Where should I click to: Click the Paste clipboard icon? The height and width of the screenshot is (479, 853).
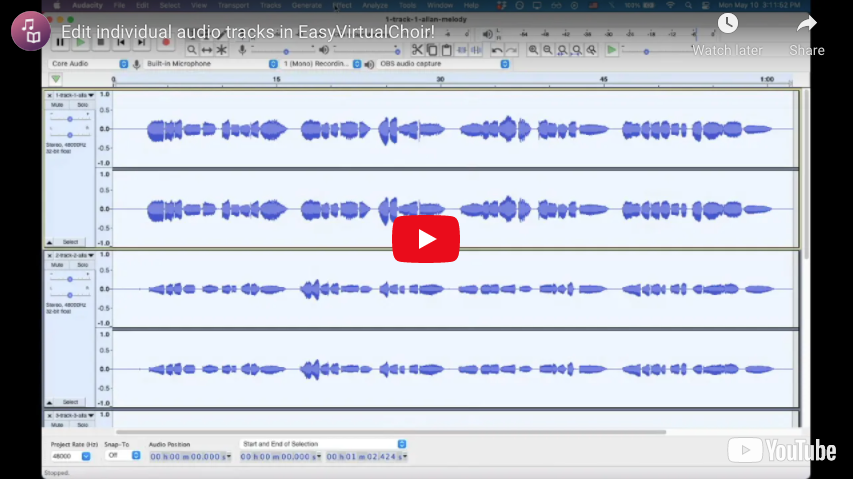[447, 50]
